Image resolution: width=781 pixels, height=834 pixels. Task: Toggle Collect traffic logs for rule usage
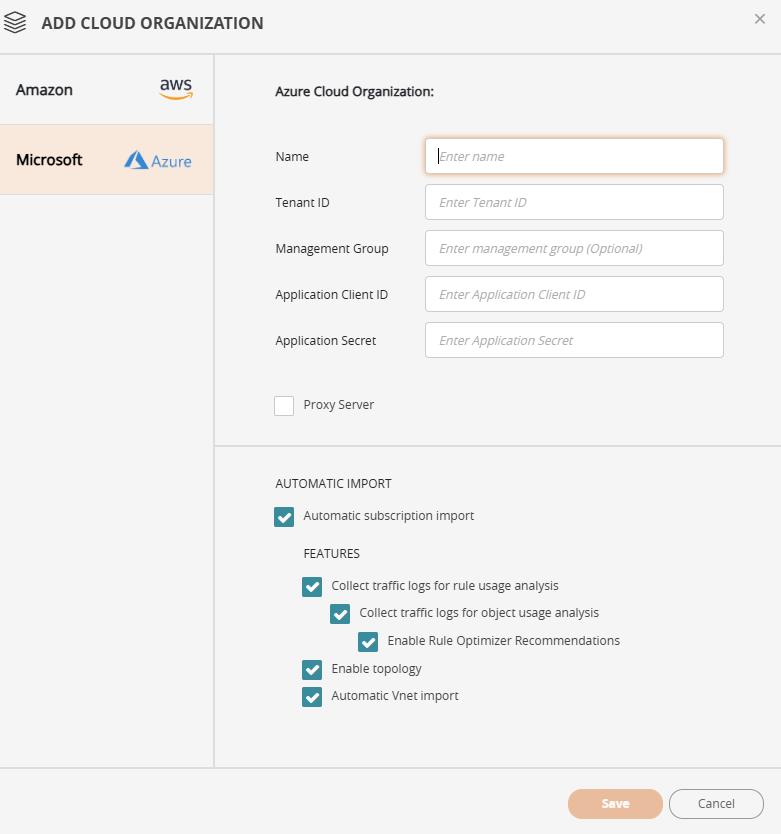tap(312, 586)
